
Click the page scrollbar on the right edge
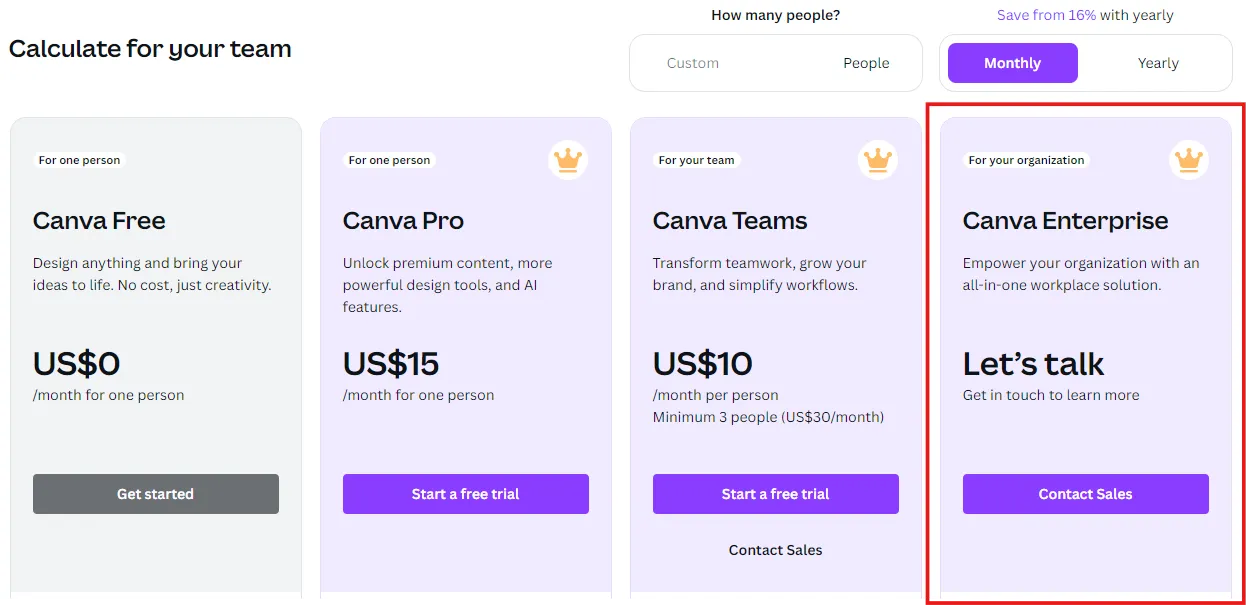pyautogui.click(x=1243, y=300)
